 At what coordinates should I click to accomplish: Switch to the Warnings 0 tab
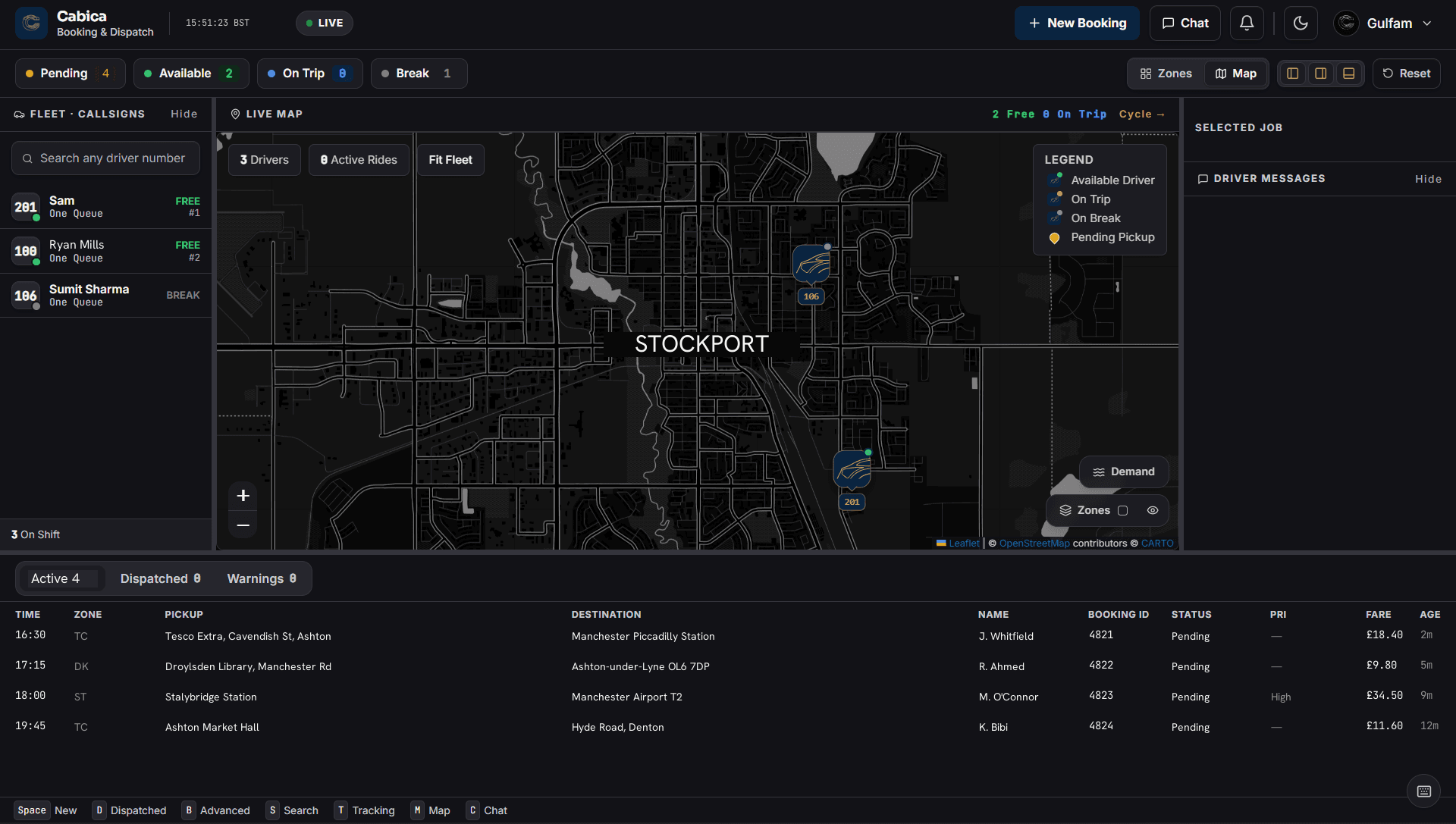(x=262, y=578)
